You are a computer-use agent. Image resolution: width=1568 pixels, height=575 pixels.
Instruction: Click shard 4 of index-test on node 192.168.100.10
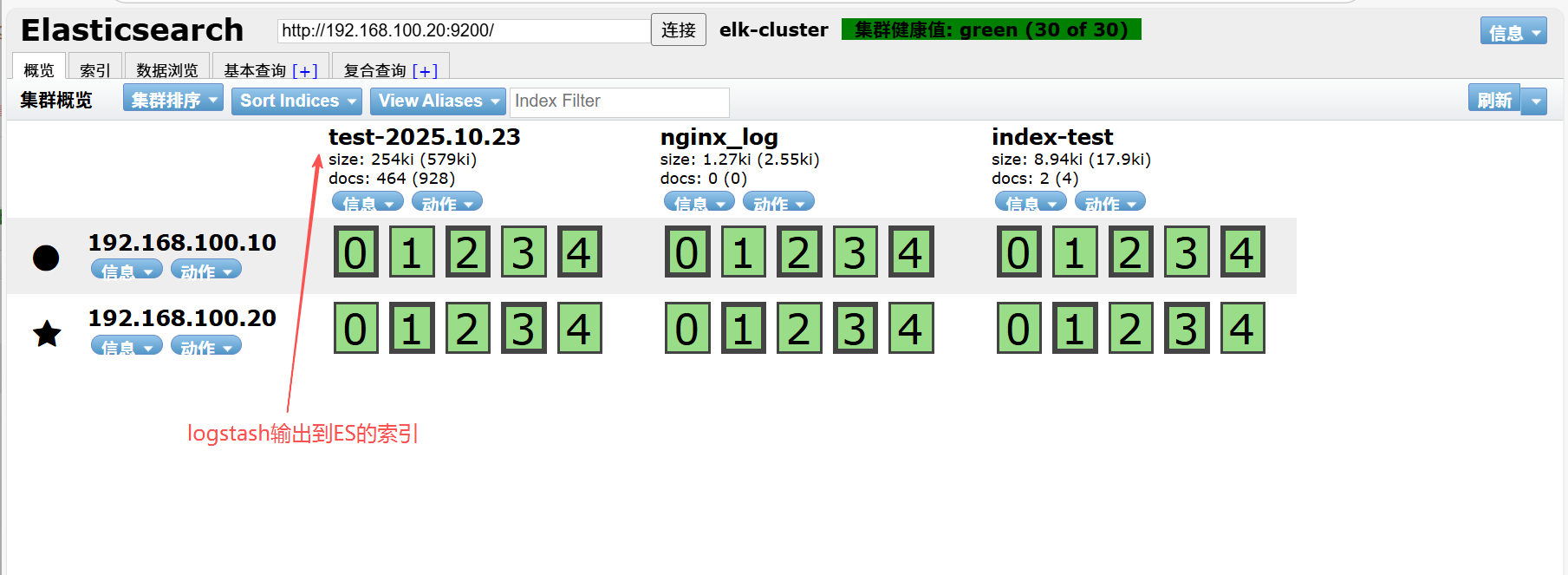tap(1242, 252)
